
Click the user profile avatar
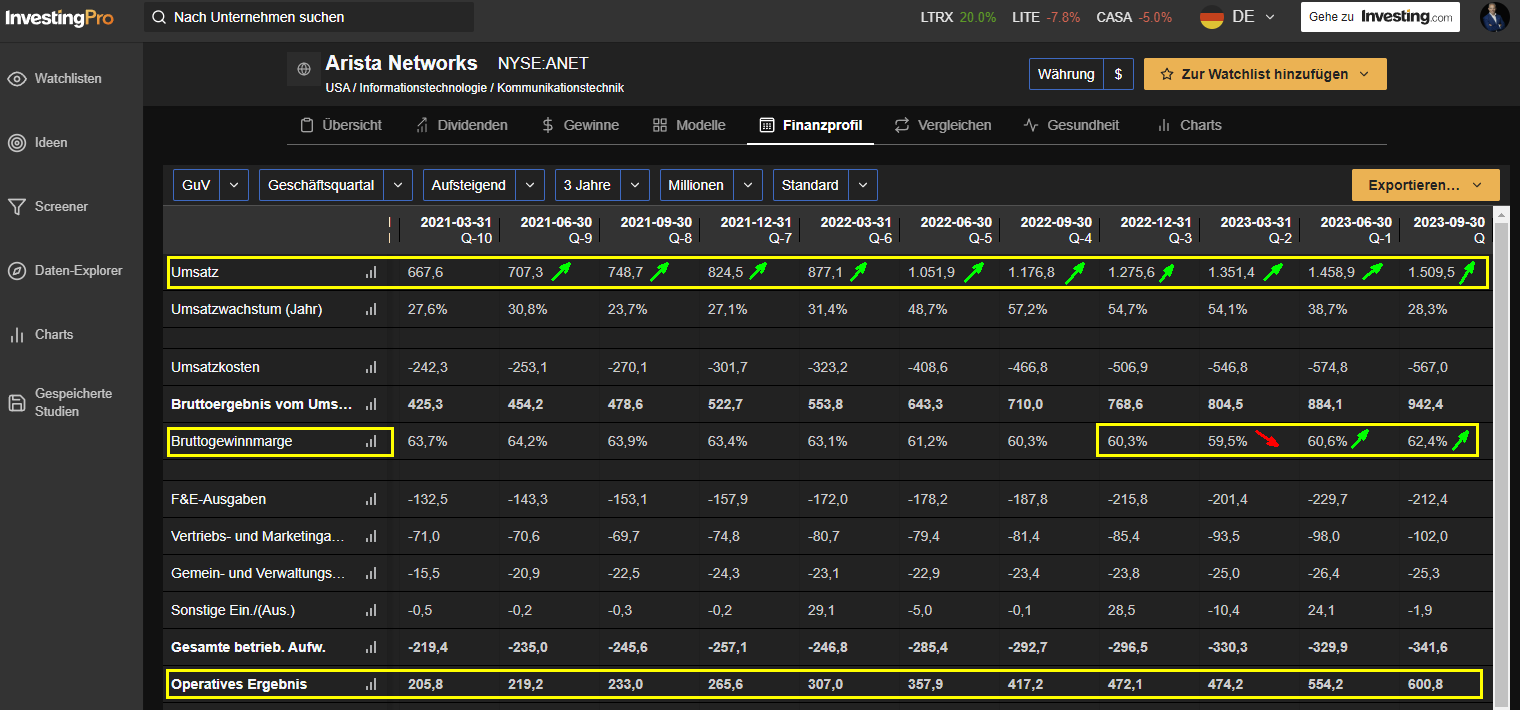1494,17
